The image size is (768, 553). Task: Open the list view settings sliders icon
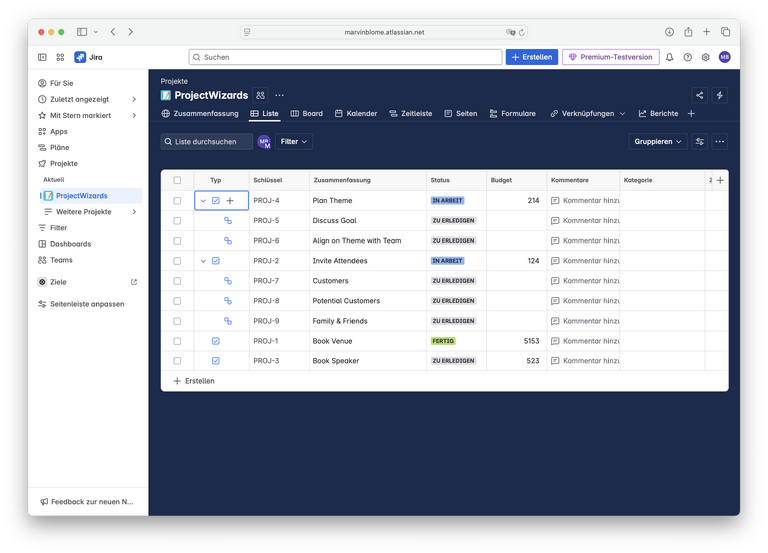(699, 142)
